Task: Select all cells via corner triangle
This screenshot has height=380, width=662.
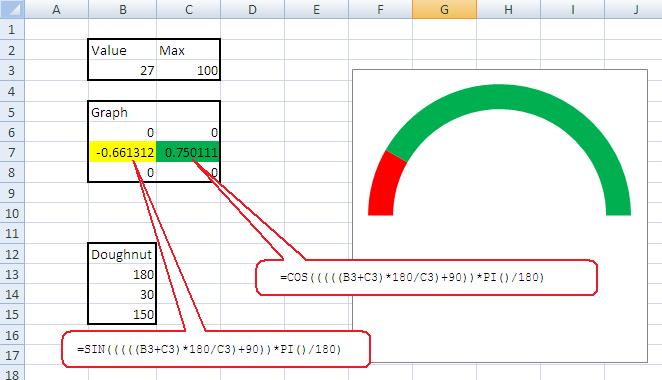Action: coord(12,9)
